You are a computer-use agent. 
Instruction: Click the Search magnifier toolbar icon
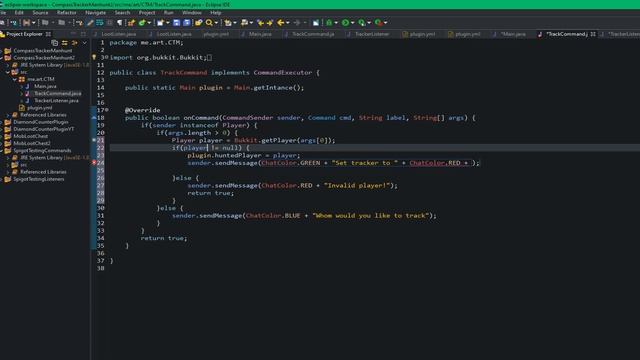[209, 22]
